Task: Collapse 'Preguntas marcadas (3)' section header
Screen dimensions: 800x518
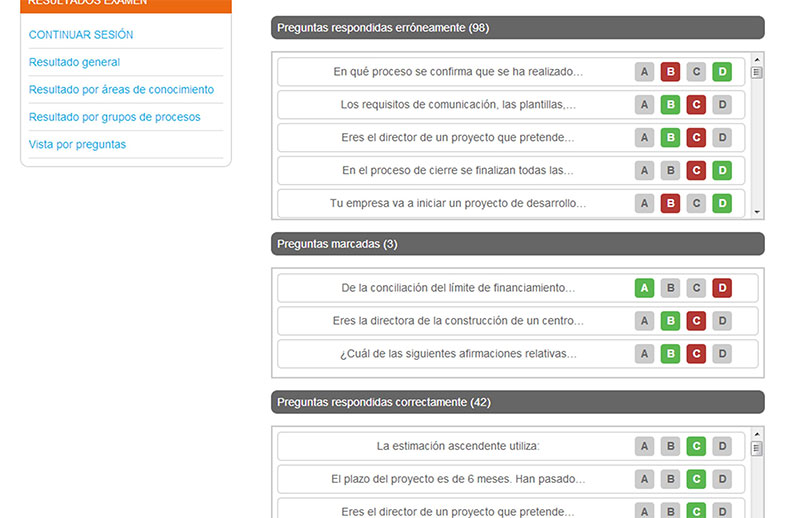Action: [517, 244]
